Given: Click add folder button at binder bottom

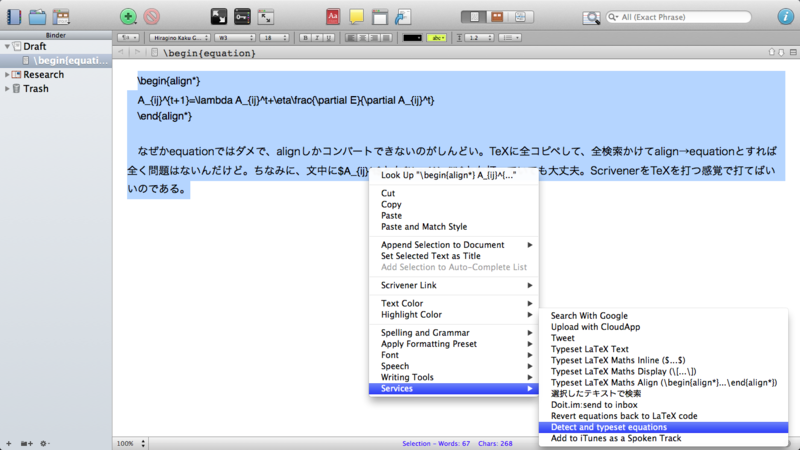Looking at the screenshot, I should [x=27, y=443].
